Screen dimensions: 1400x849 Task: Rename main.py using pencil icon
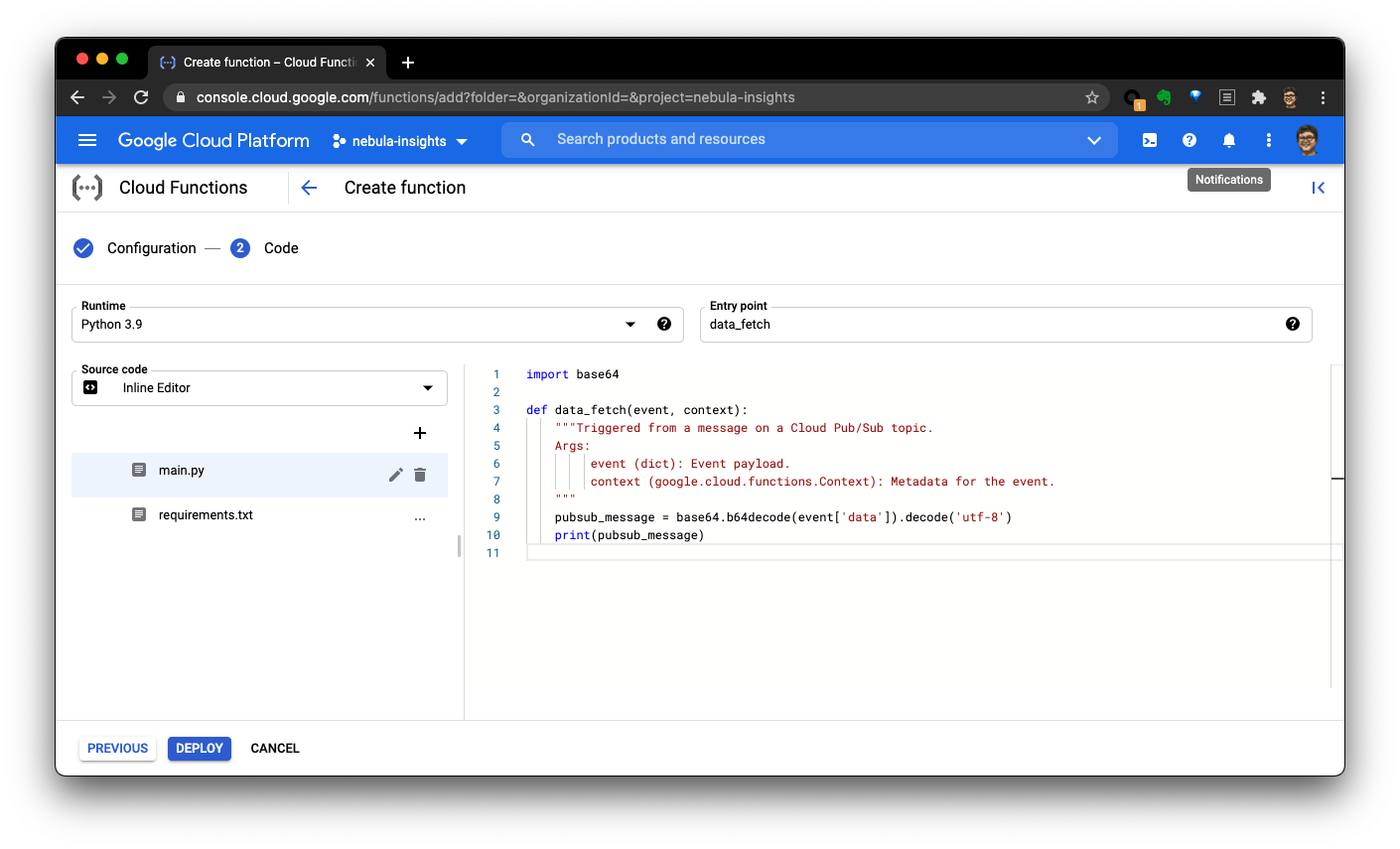tap(395, 475)
